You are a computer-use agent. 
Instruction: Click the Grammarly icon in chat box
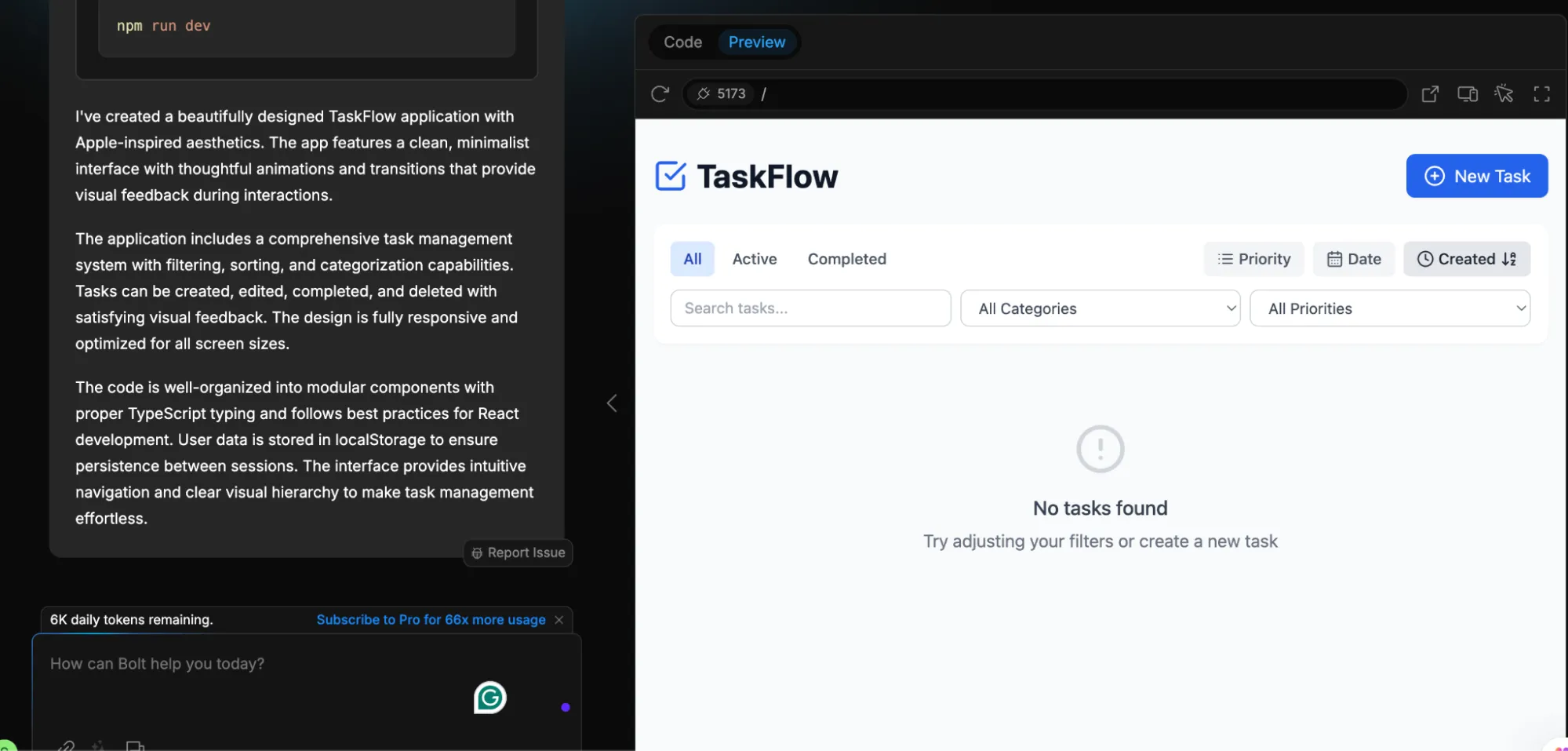tap(489, 698)
